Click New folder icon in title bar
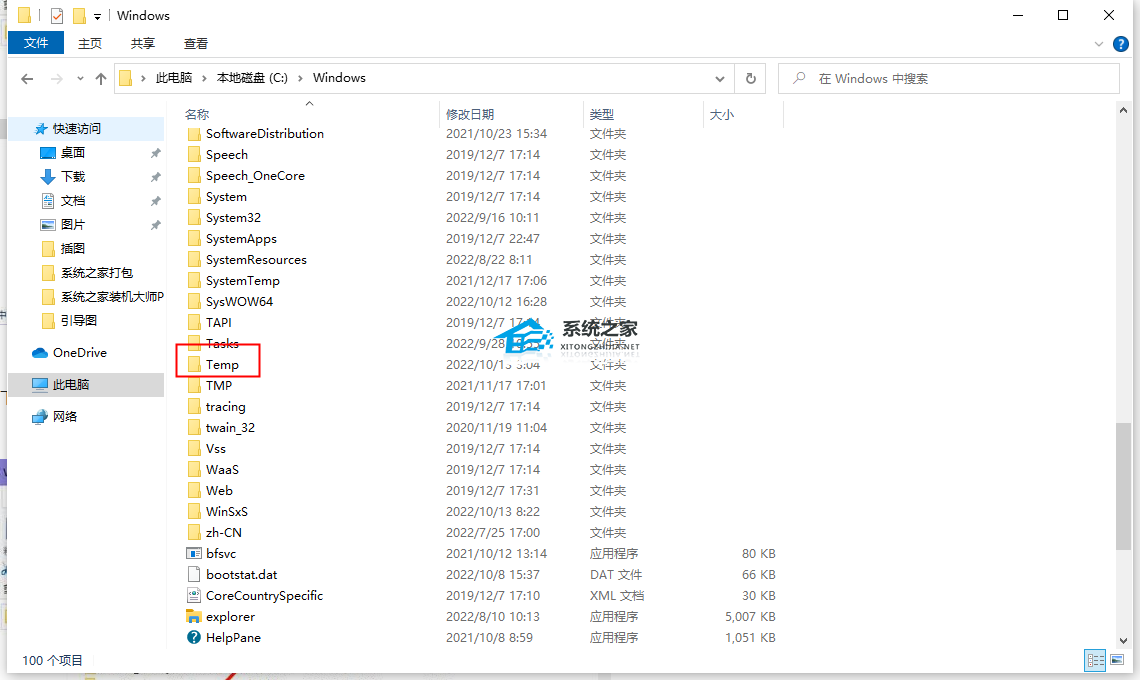The height and width of the screenshot is (680, 1140). 79,15
